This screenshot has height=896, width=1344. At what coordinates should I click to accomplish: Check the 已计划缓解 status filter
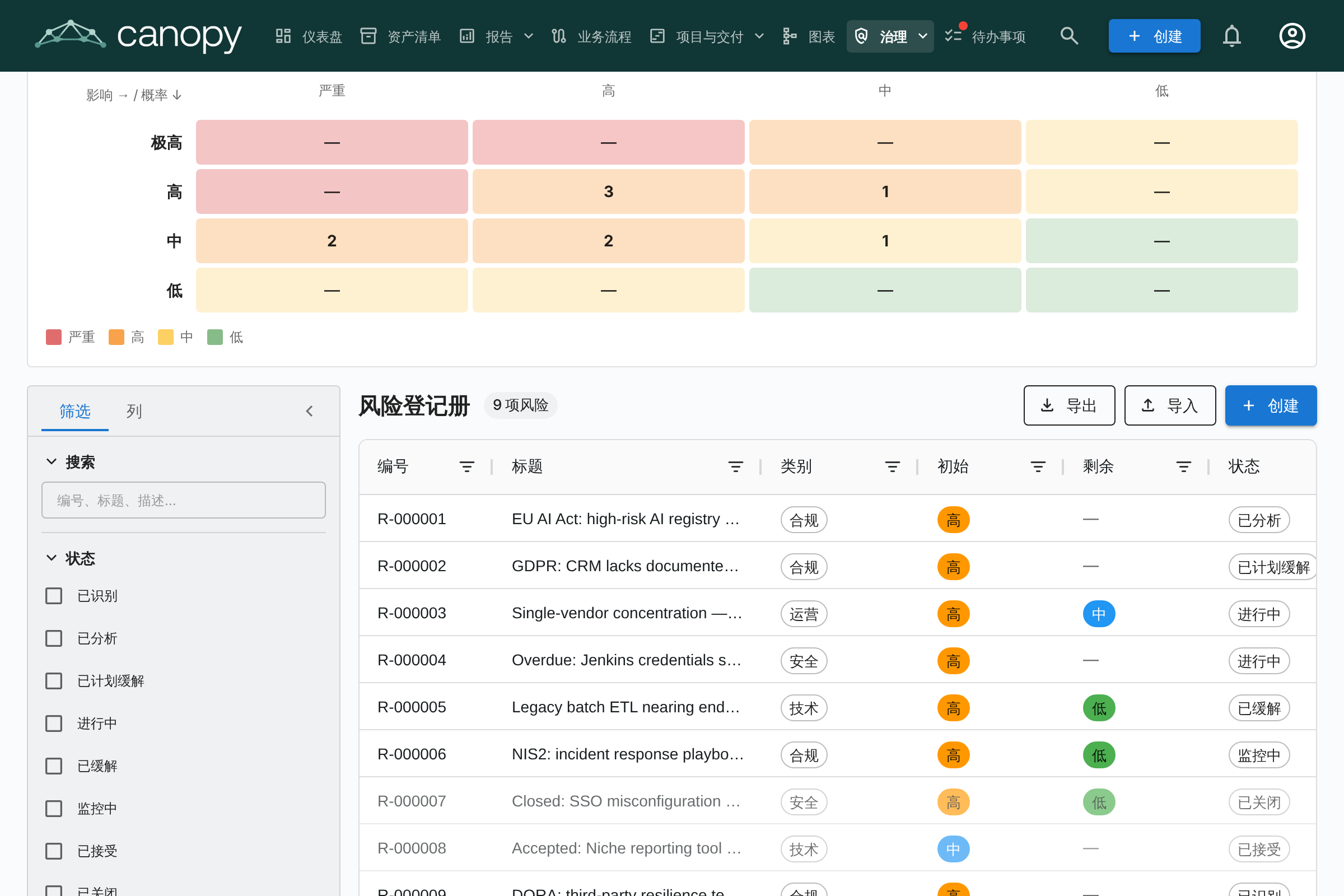[x=54, y=681]
